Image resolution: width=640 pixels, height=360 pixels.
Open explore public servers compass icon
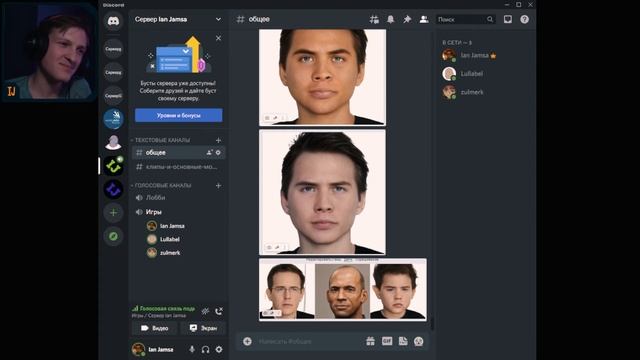113,236
